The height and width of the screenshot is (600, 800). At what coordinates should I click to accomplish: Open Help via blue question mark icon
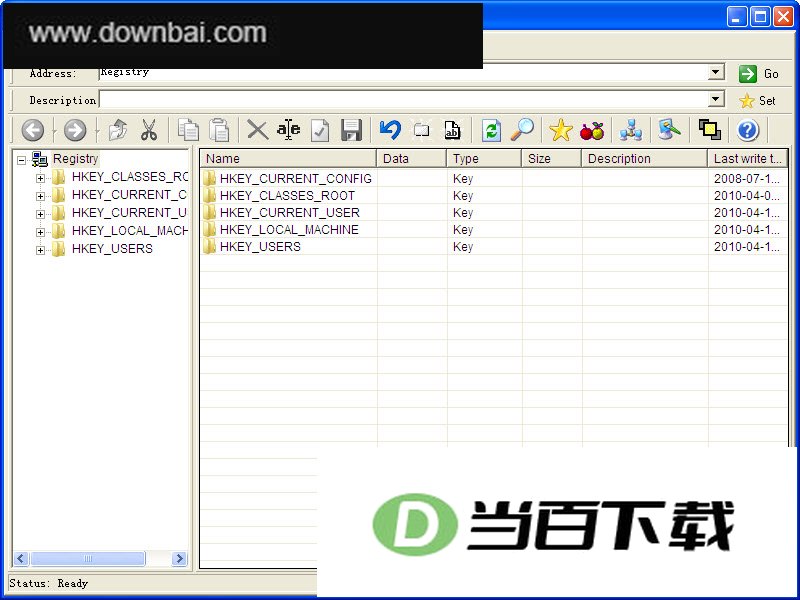coord(747,130)
